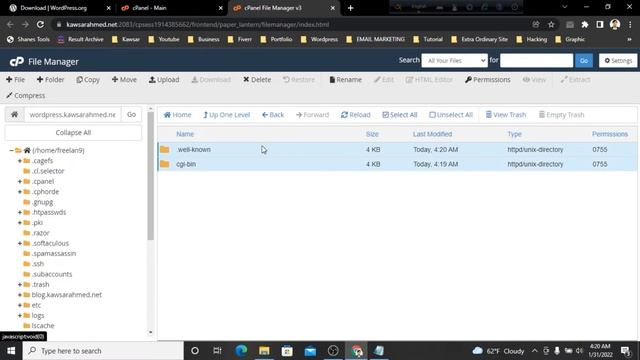Delete the selected items
The width and height of the screenshot is (640, 360).
point(257,80)
